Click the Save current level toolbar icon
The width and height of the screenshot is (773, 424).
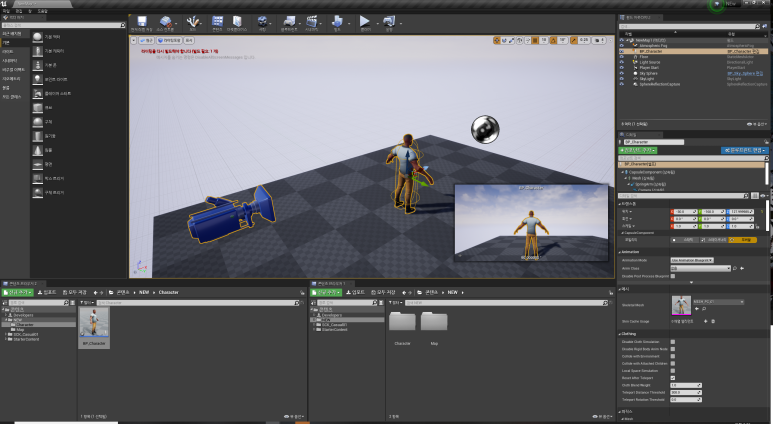click(x=142, y=22)
